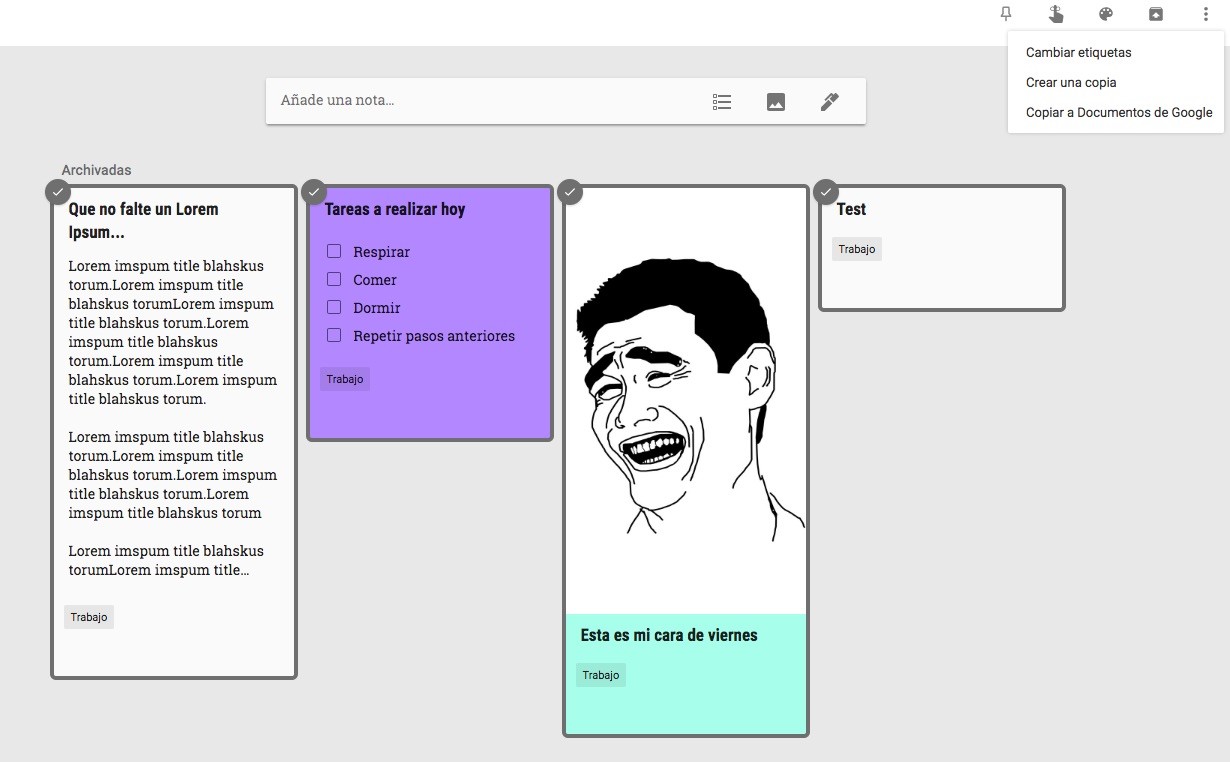Click the Dormir list item text
The height and width of the screenshot is (762, 1230).
click(377, 308)
